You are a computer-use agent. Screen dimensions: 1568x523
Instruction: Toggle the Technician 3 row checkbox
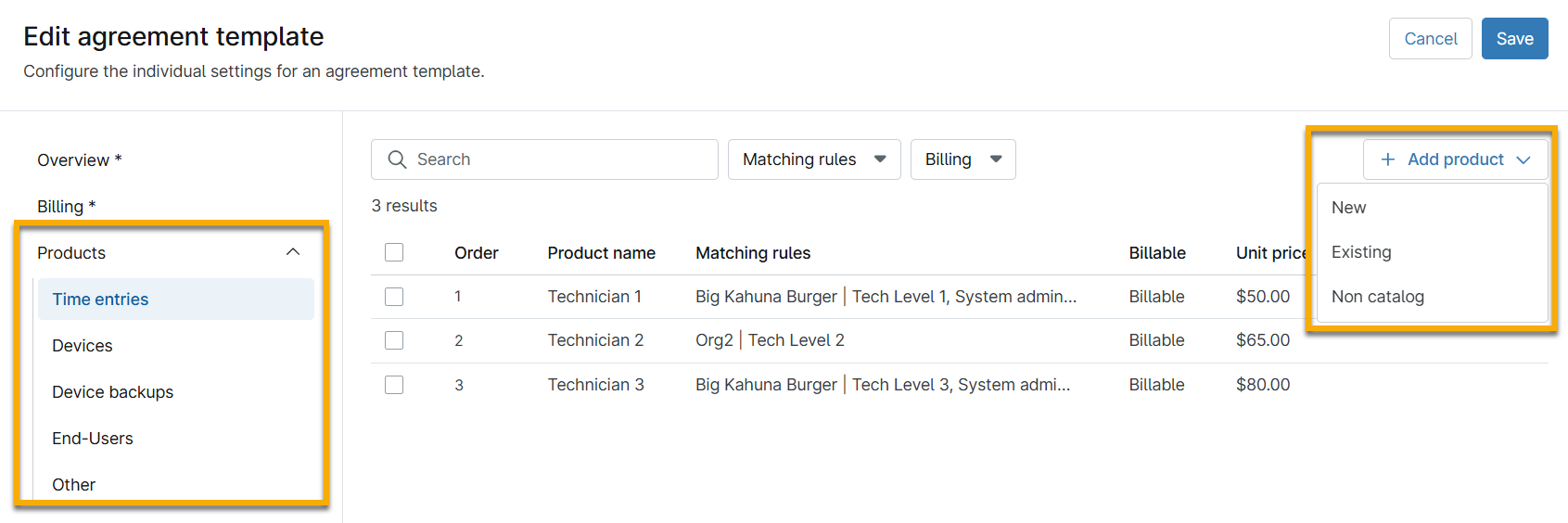(x=394, y=385)
